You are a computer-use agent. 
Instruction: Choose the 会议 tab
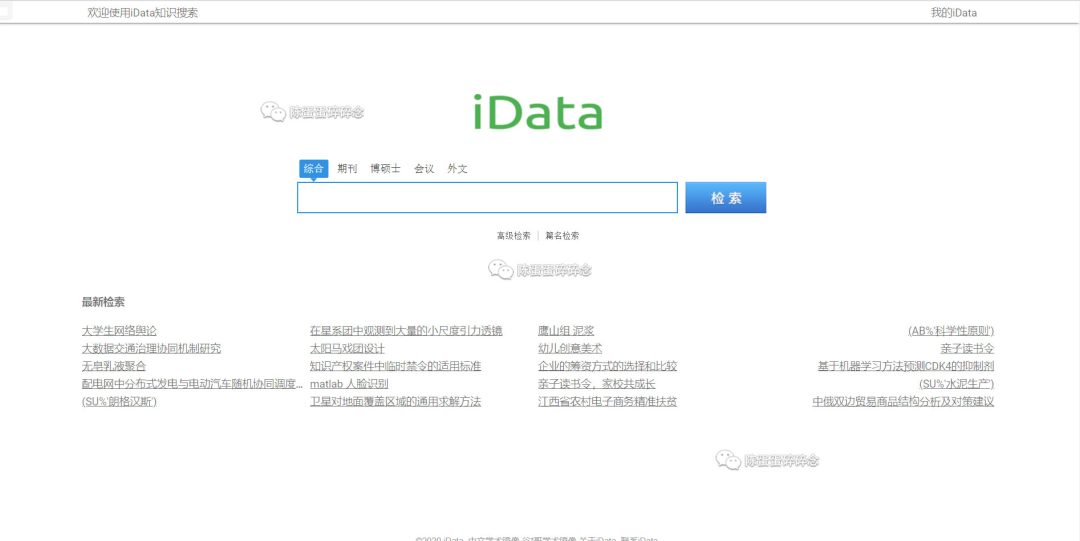tap(424, 168)
